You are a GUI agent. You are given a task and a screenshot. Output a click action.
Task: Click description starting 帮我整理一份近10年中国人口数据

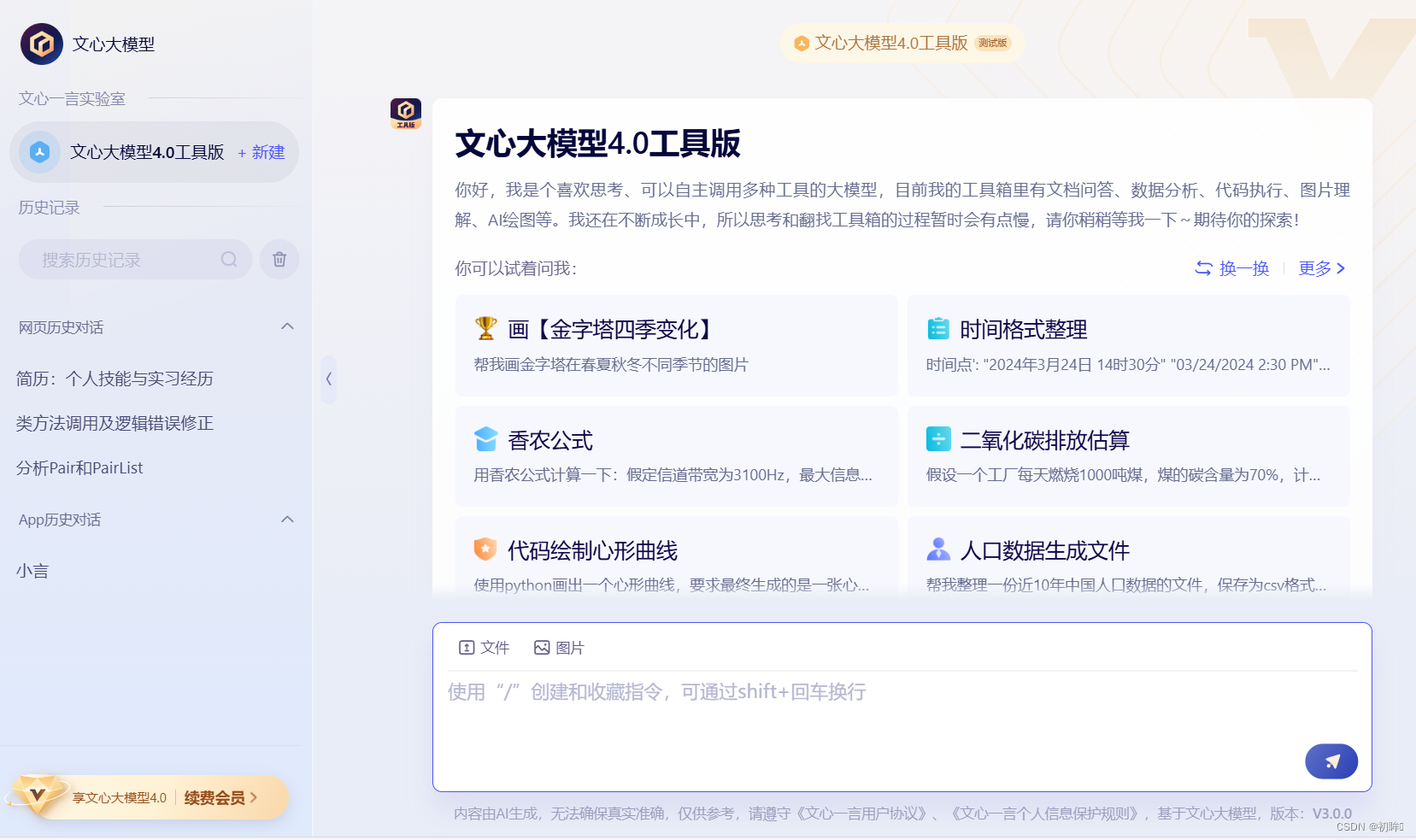click(x=1126, y=585)
